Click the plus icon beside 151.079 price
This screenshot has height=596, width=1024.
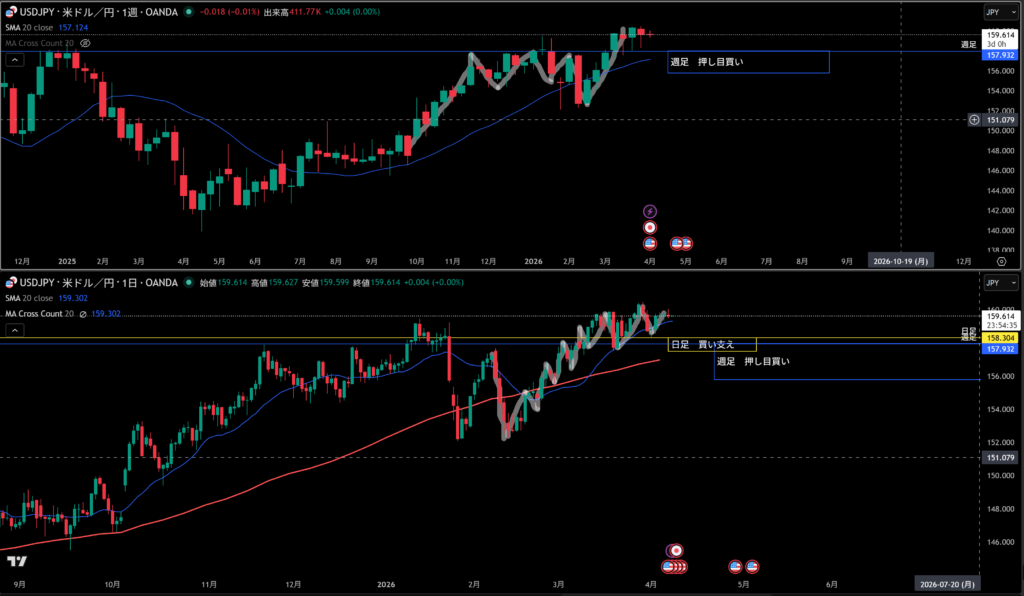tap(974, 120)
